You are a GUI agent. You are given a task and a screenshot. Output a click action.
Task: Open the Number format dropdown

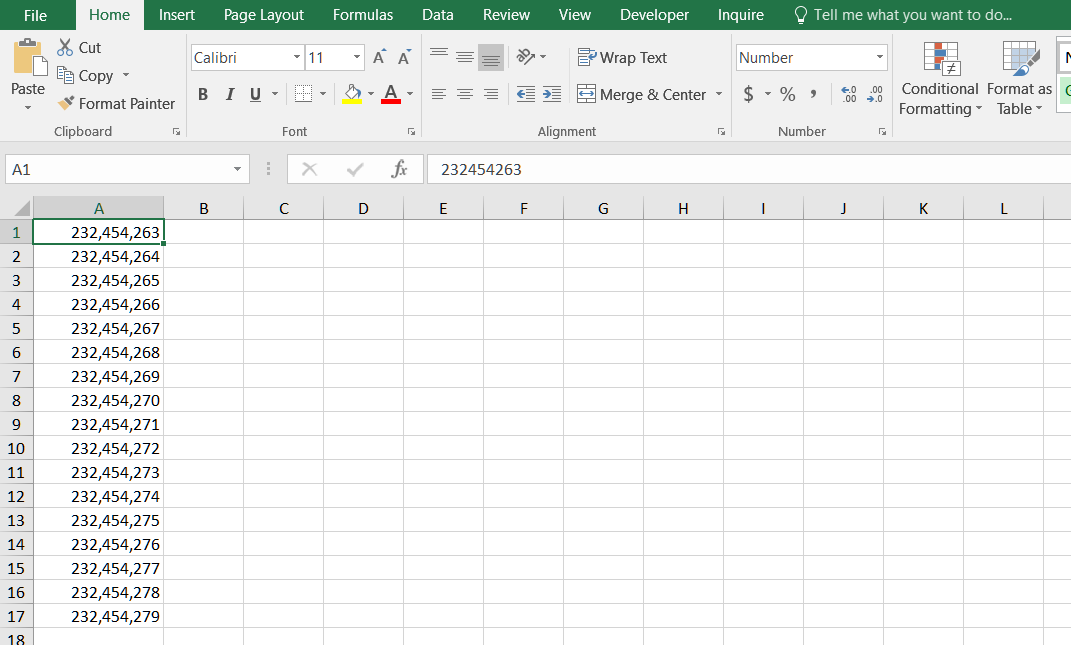[x=879, y=58]
